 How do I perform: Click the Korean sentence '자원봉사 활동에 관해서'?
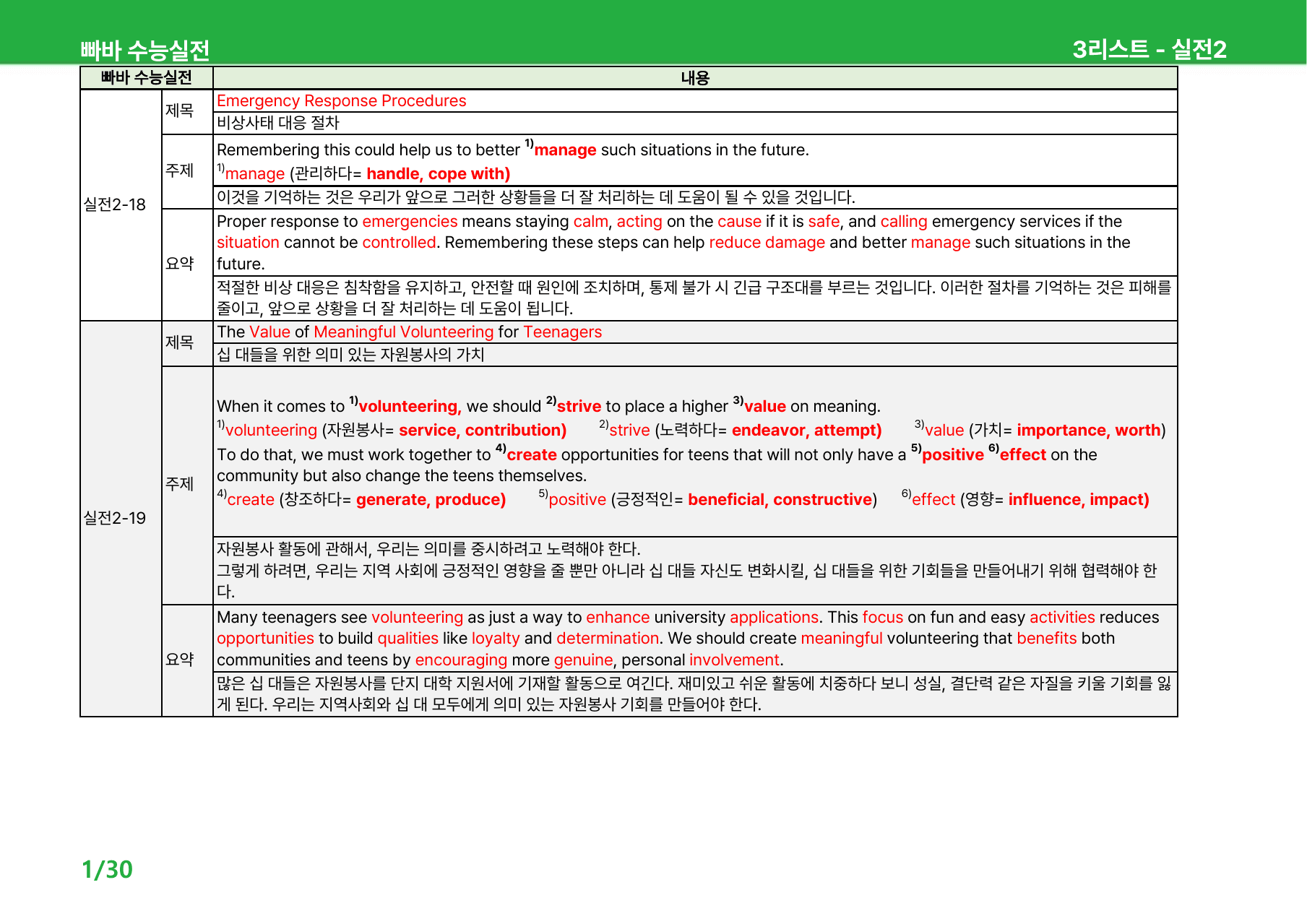(x=428, y=549)
